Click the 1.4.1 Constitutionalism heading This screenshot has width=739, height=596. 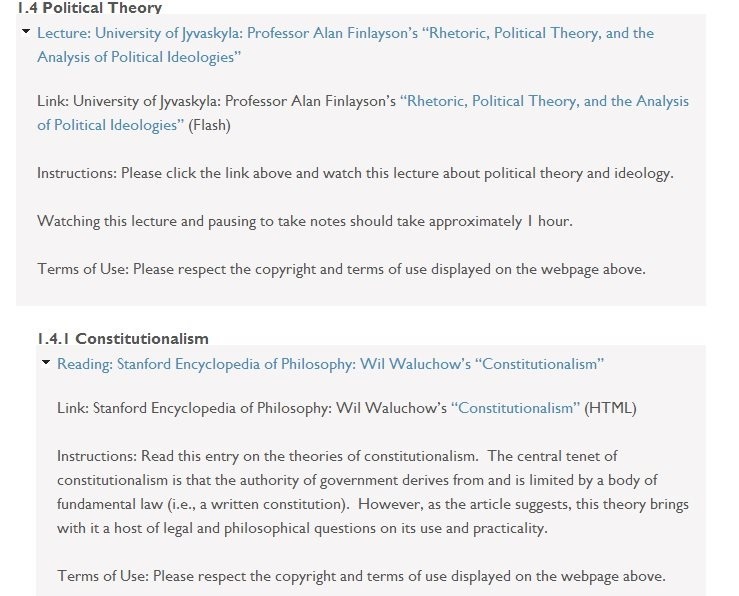[x=122, y=339]
